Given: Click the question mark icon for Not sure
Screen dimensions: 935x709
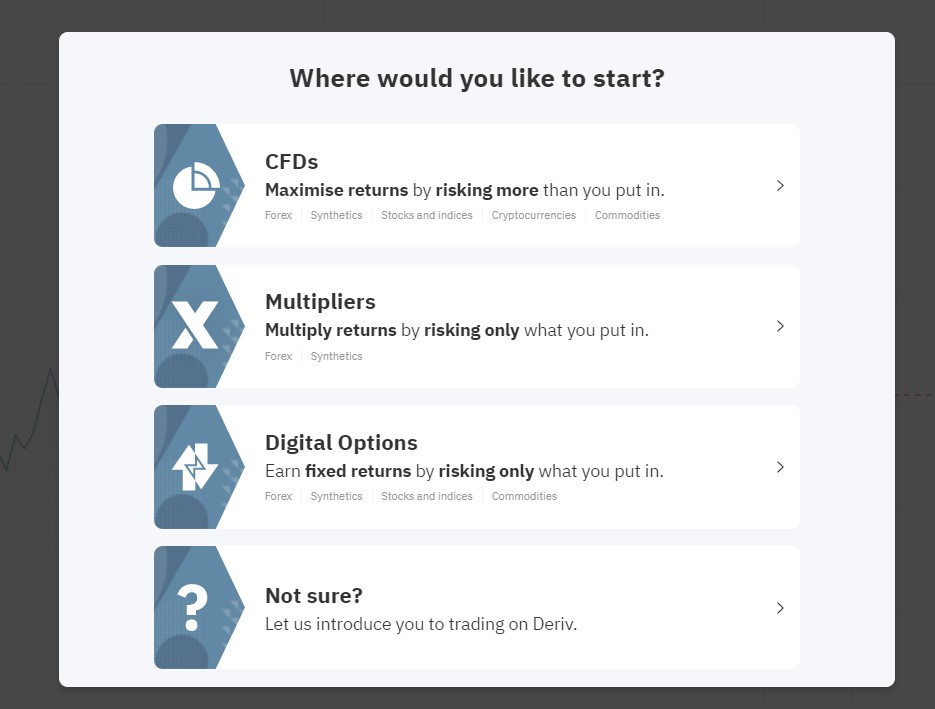Looking at the screenshot, I should (x=192, y=608).
